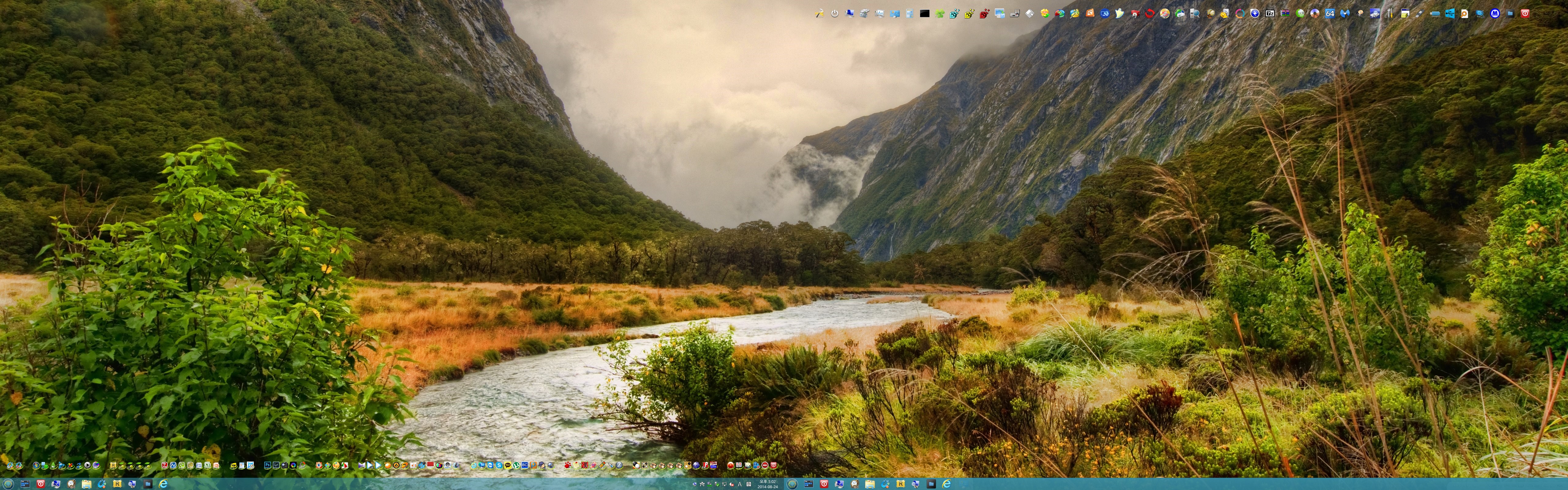
Task: Open the yellow pencil dock icon
Action: [602, 465]
